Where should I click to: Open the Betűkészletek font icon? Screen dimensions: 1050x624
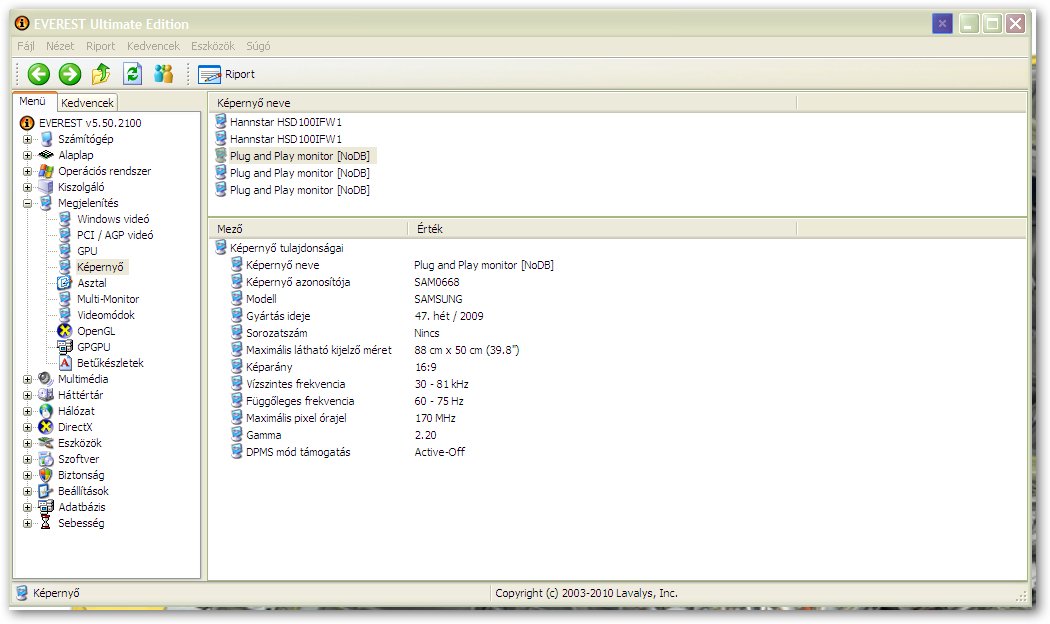65,364
